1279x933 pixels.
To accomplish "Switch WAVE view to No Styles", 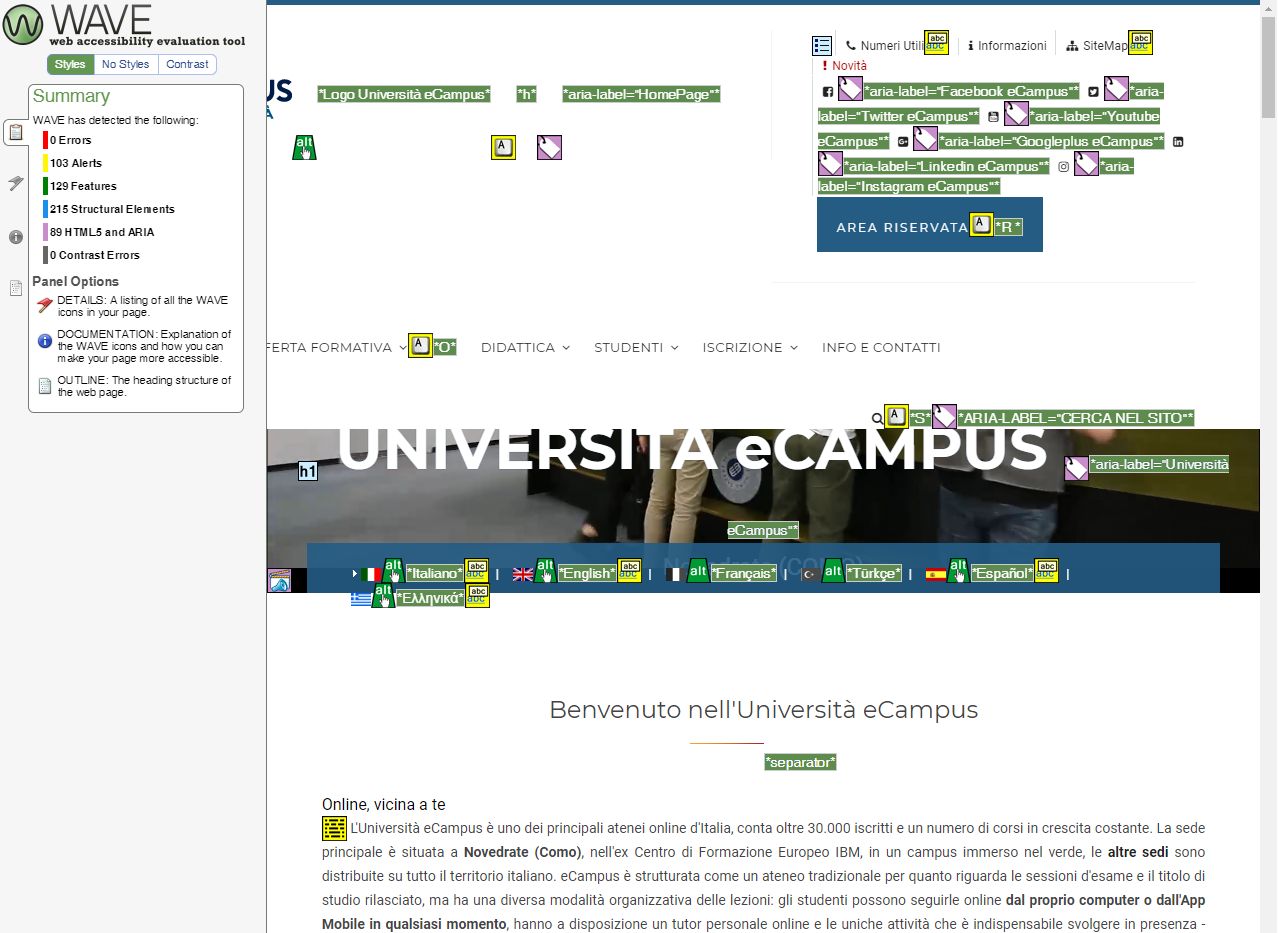I will pyautogui.click(x=126, y=64).
